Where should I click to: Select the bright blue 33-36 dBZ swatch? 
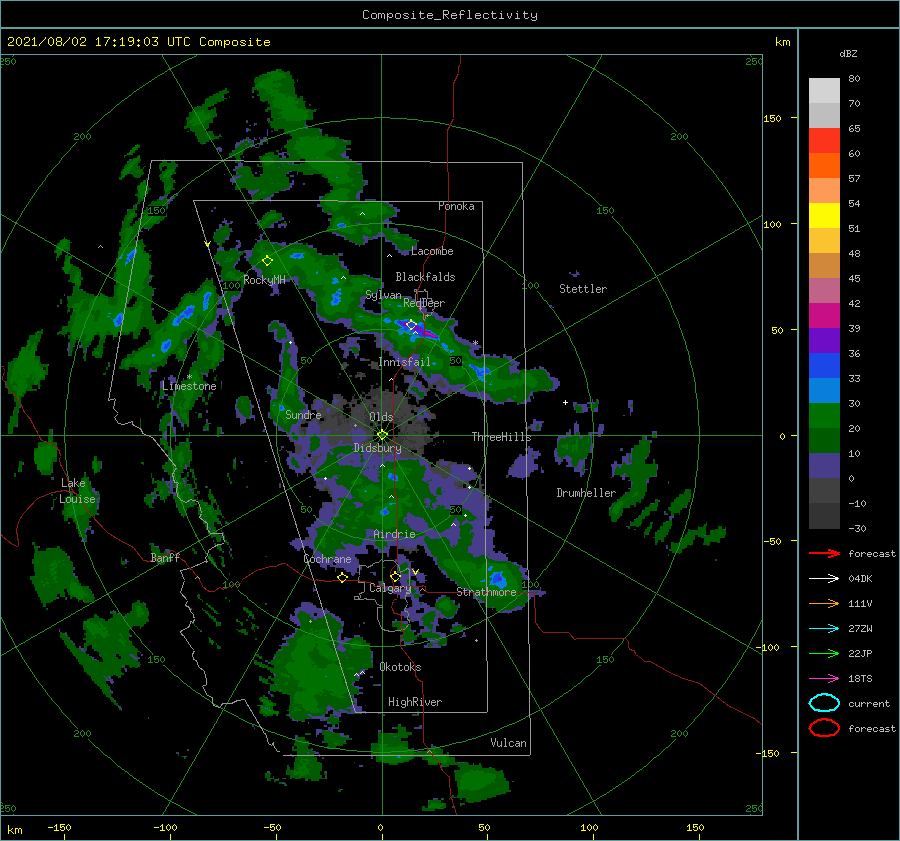824,366
